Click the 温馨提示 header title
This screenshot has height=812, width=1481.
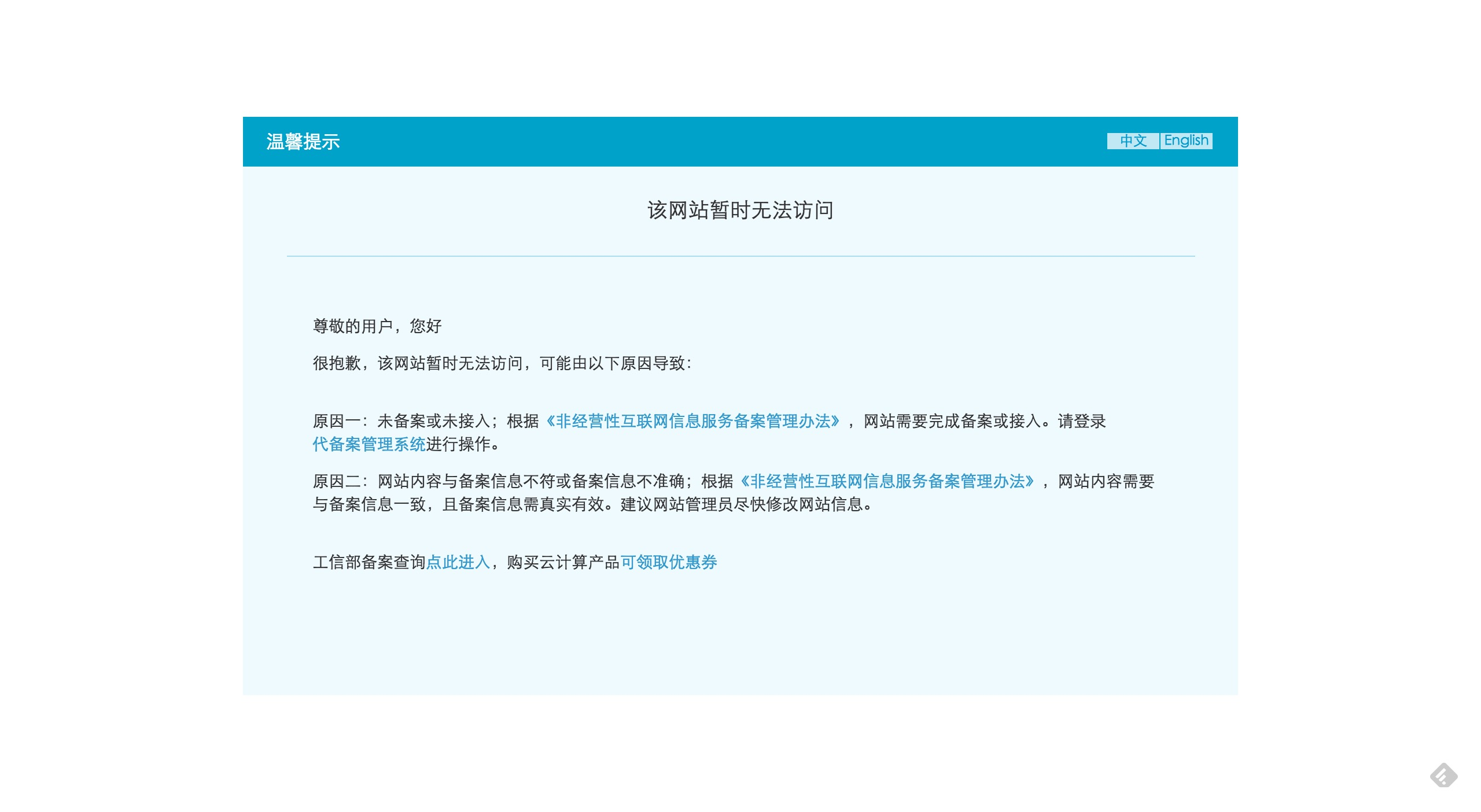coord(303,142)
